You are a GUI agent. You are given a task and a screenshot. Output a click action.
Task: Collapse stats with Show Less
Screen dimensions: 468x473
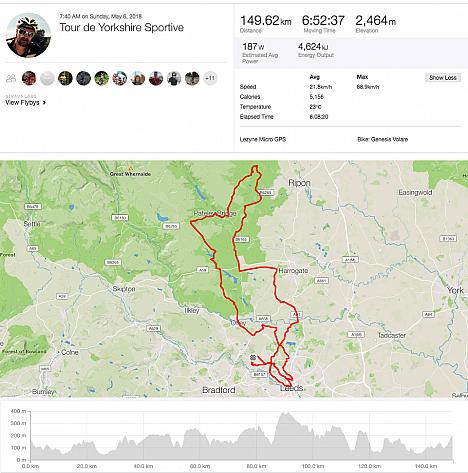(x=443, y=78)
